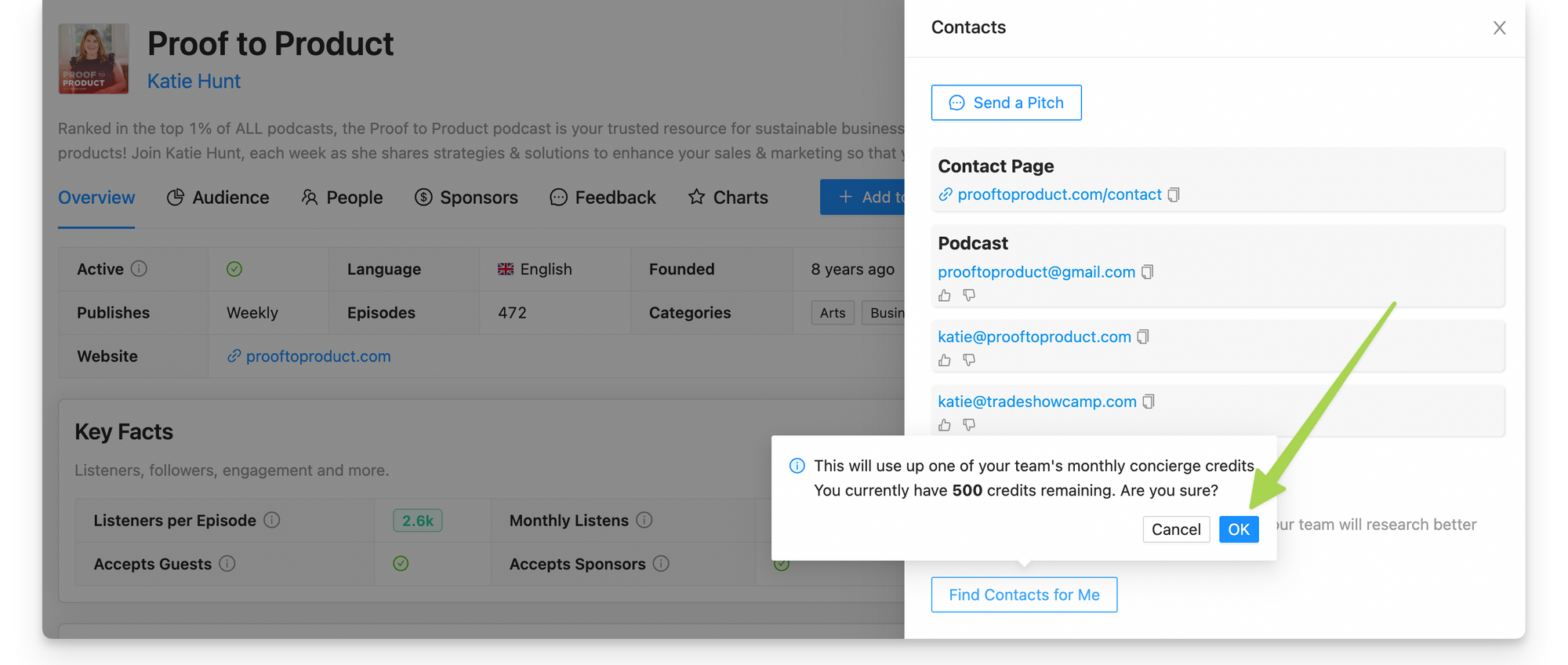Copy prooftoproduct@gmail.com to clipboard
Screen dimensions: 1568x665
[x=1148, y=271]
